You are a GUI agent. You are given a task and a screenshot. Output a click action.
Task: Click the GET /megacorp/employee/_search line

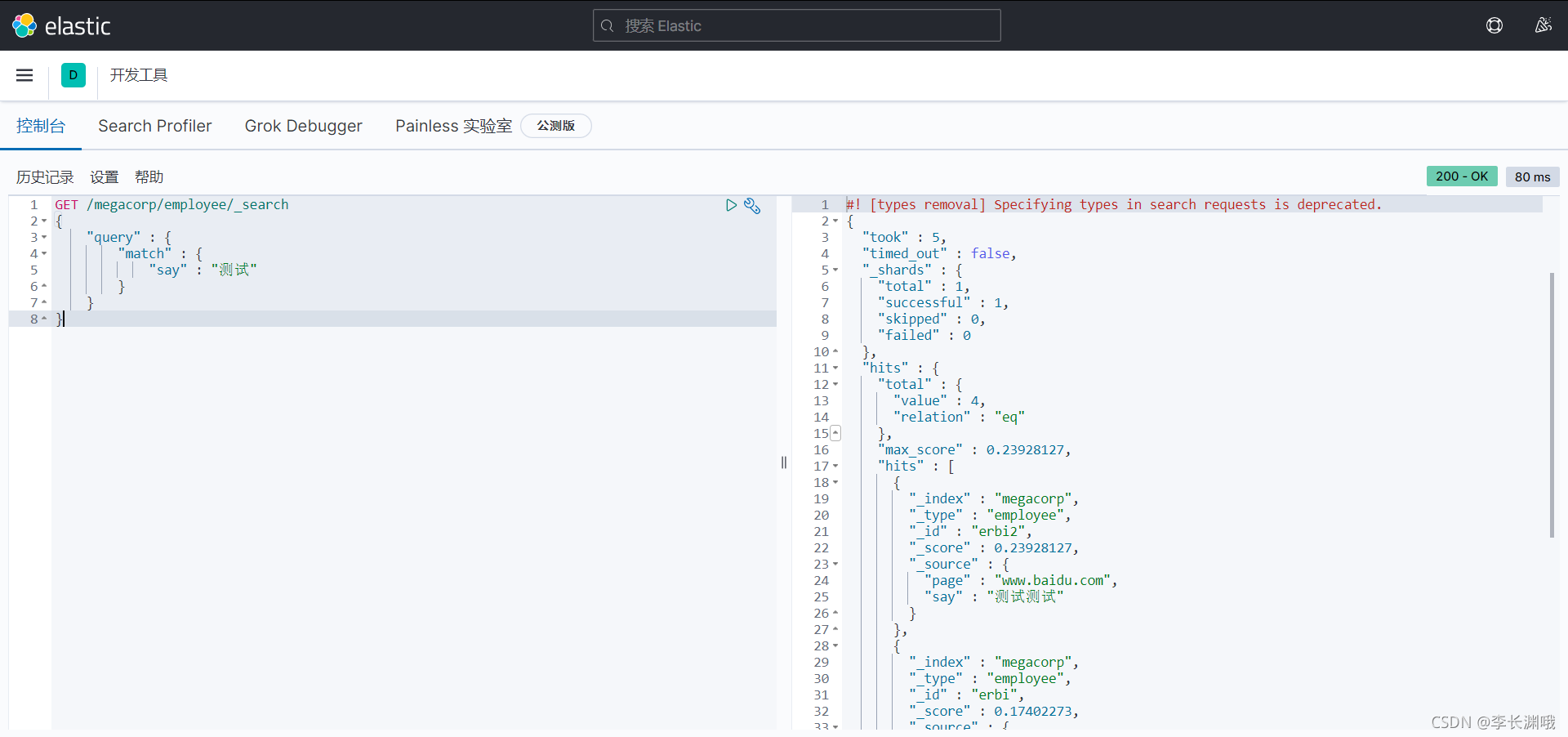(x=171, y=205)
